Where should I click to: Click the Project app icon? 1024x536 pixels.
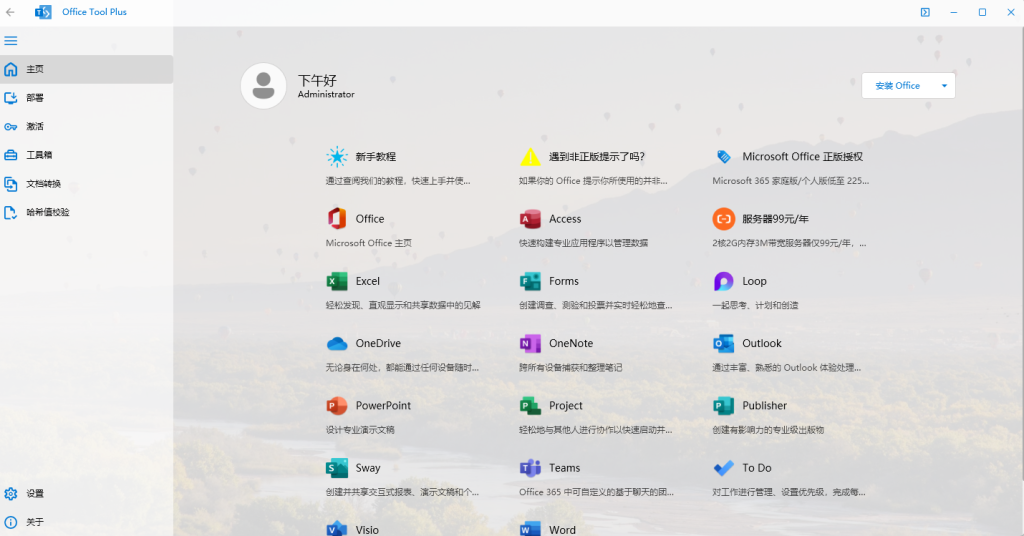[x=530, y=405]
